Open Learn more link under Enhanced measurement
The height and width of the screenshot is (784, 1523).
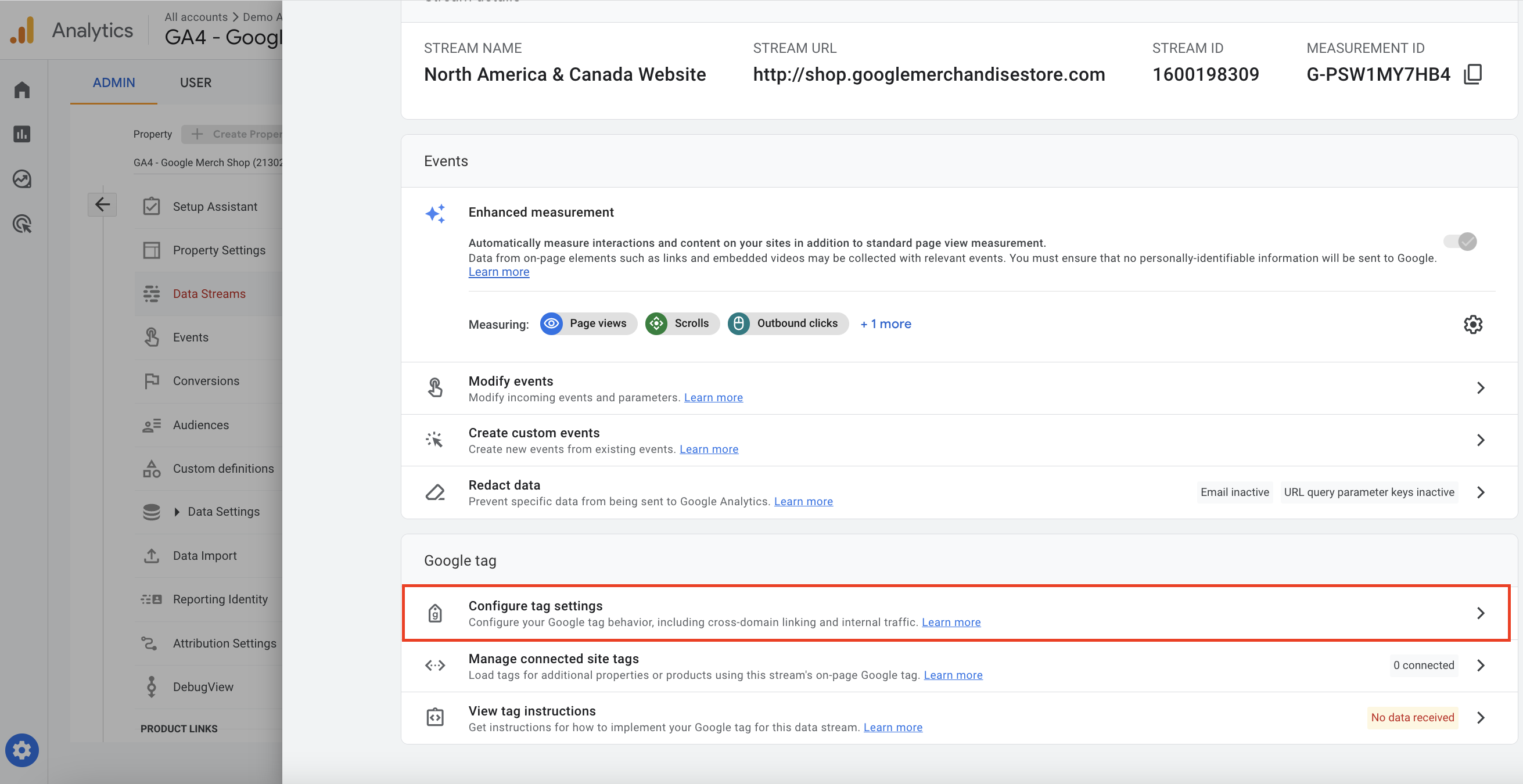click(499, 272)
